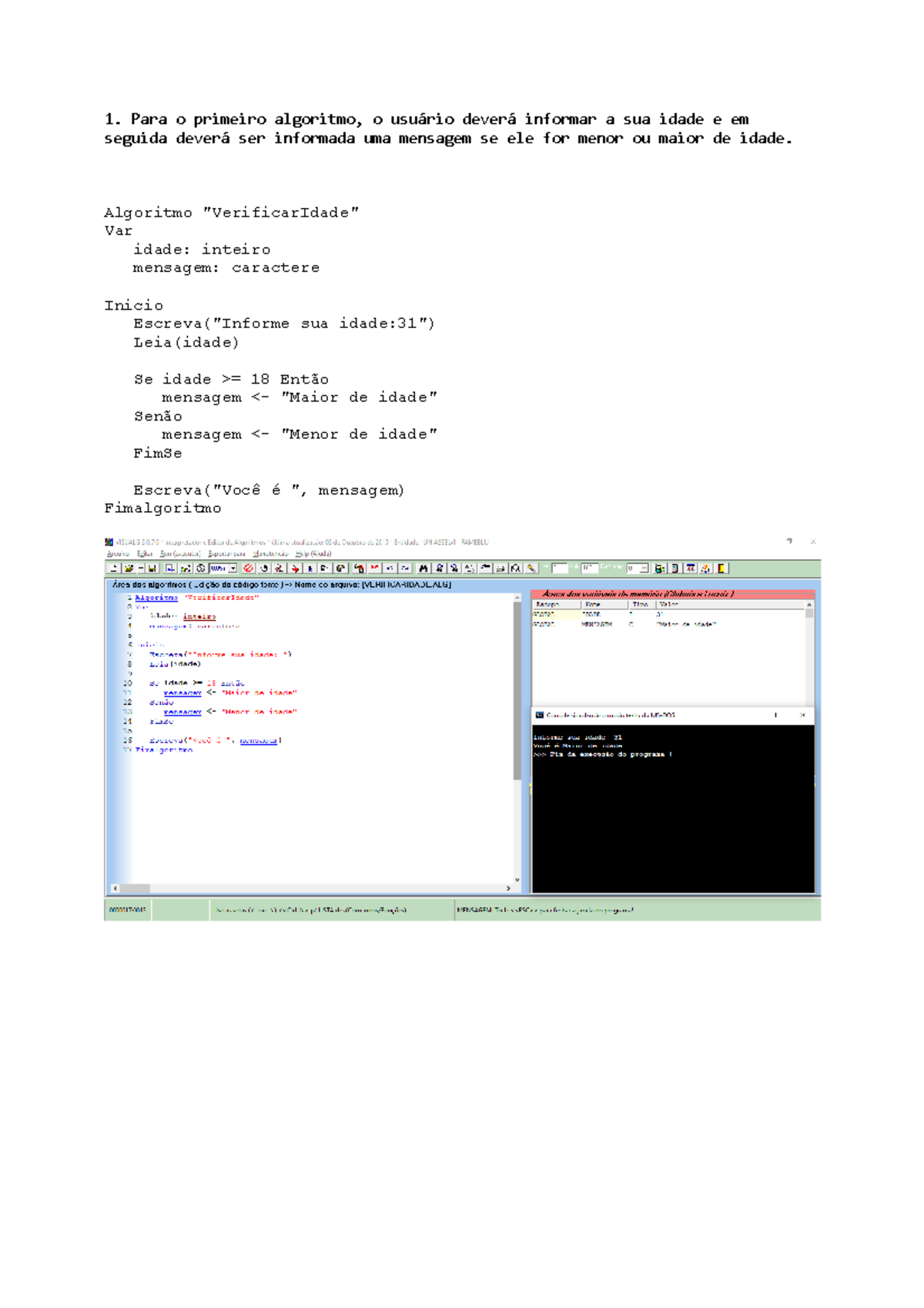Click the Open file folder icon

click(x=129, y=568)
